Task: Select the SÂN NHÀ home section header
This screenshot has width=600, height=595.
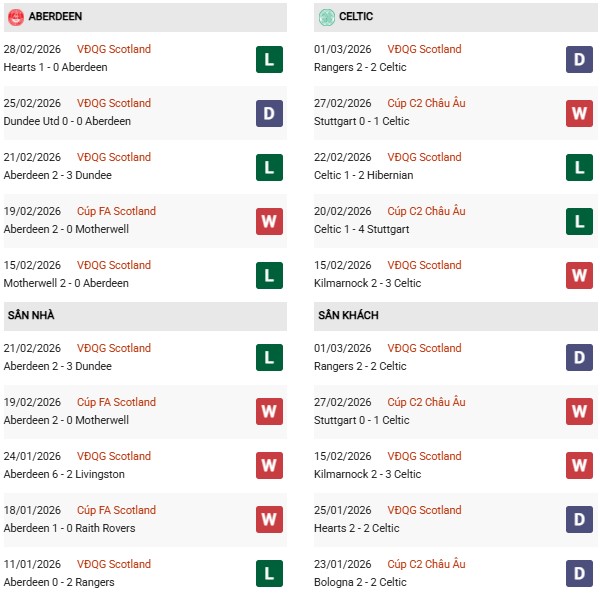Action: (31, 316)
